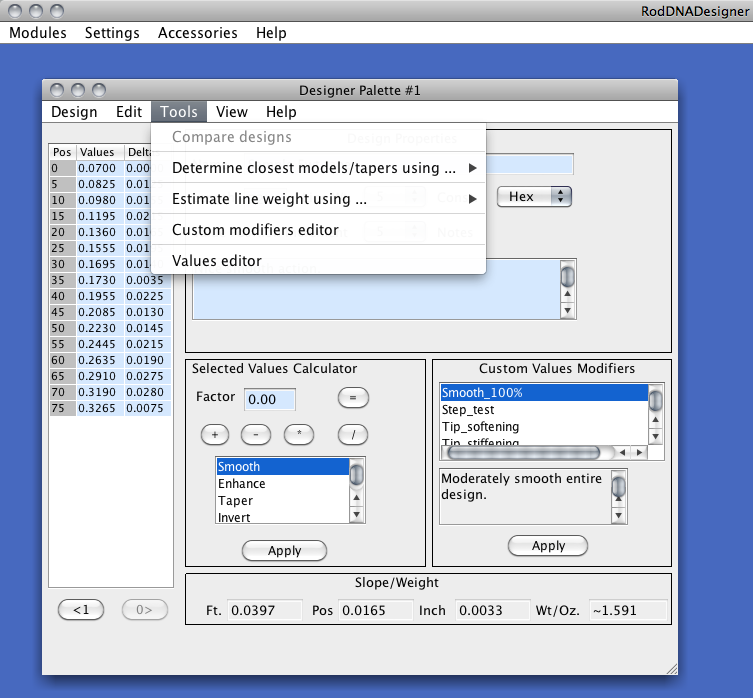Click the Designer Palette resize grip corner
Viewport: 753px width, 698px height.
pyautogui.click(x=672, y=669)
